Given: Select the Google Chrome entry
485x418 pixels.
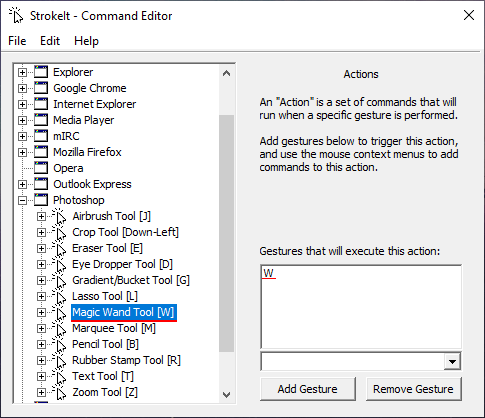Looking at the screenshot, I should coord(90,88).
